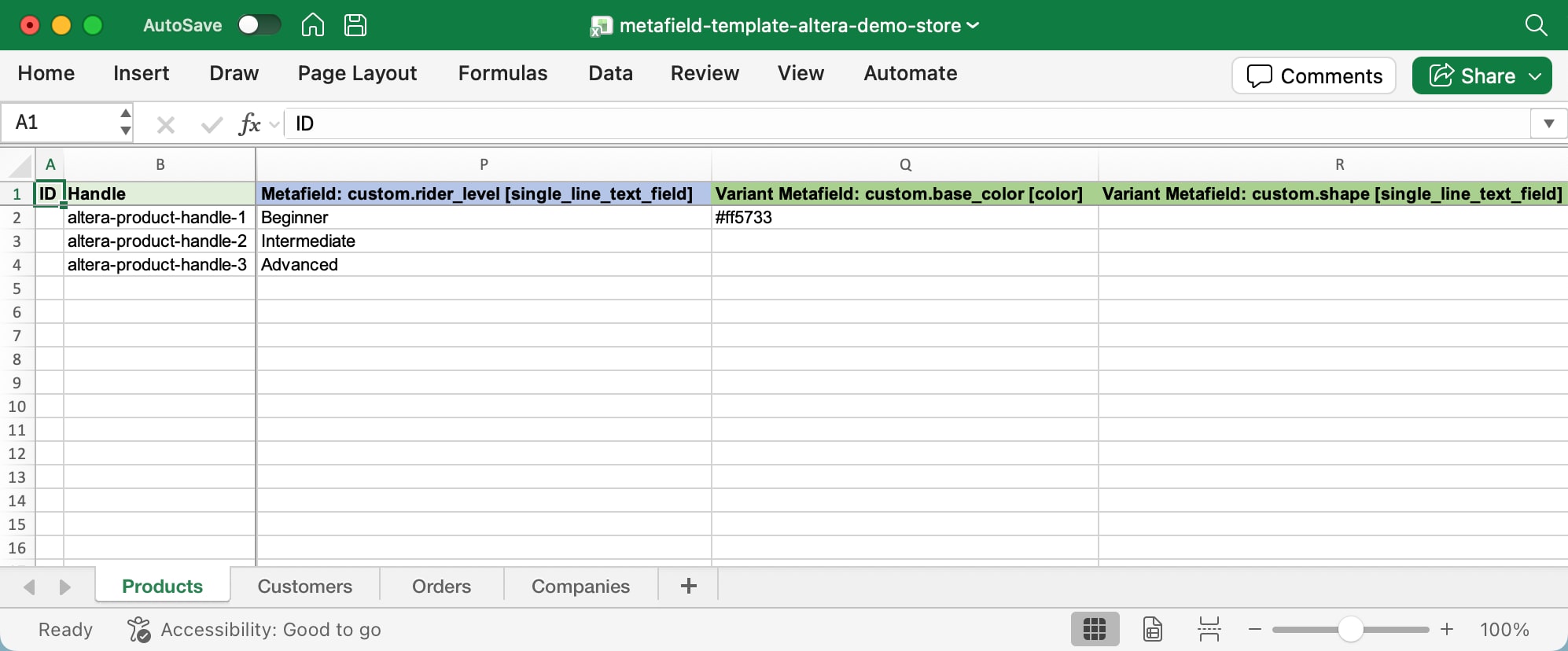The width and height of the screenshot is (1568, 651).
Task: Click the Excel file icon beside the title
Action: (601, 26)
